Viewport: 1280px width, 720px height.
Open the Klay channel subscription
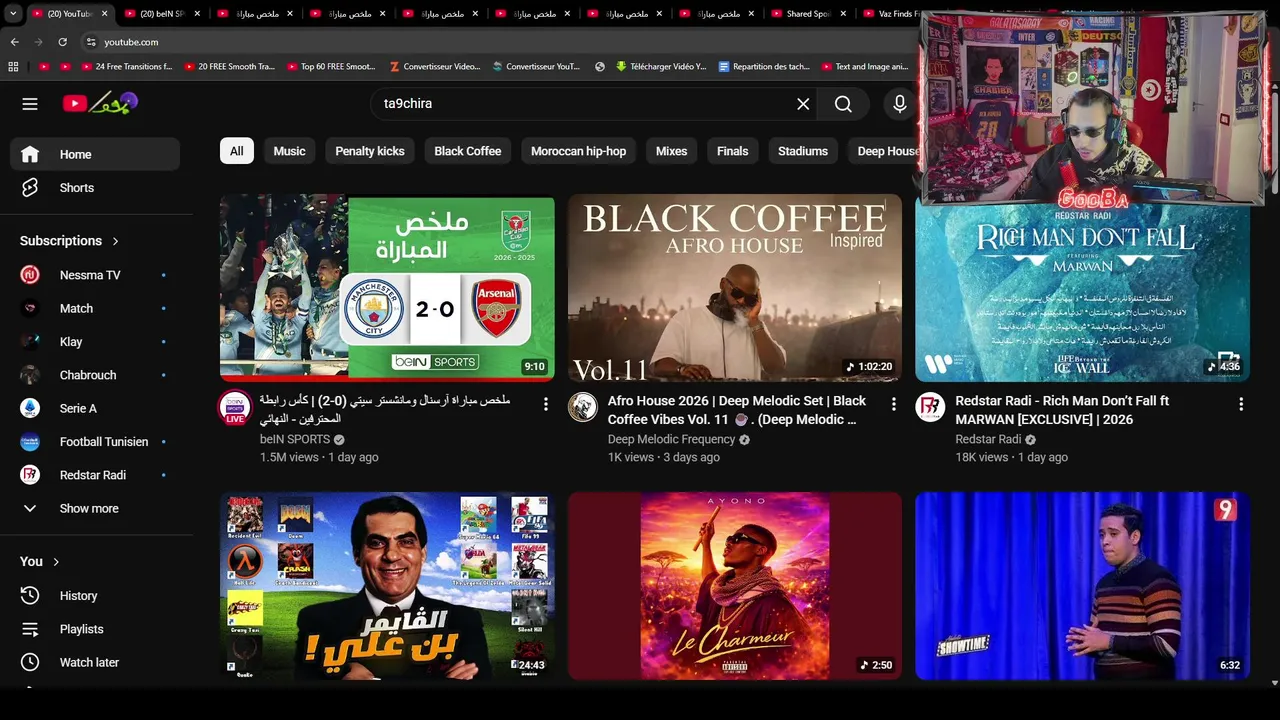pyautogui.click(x=95, y=342)
